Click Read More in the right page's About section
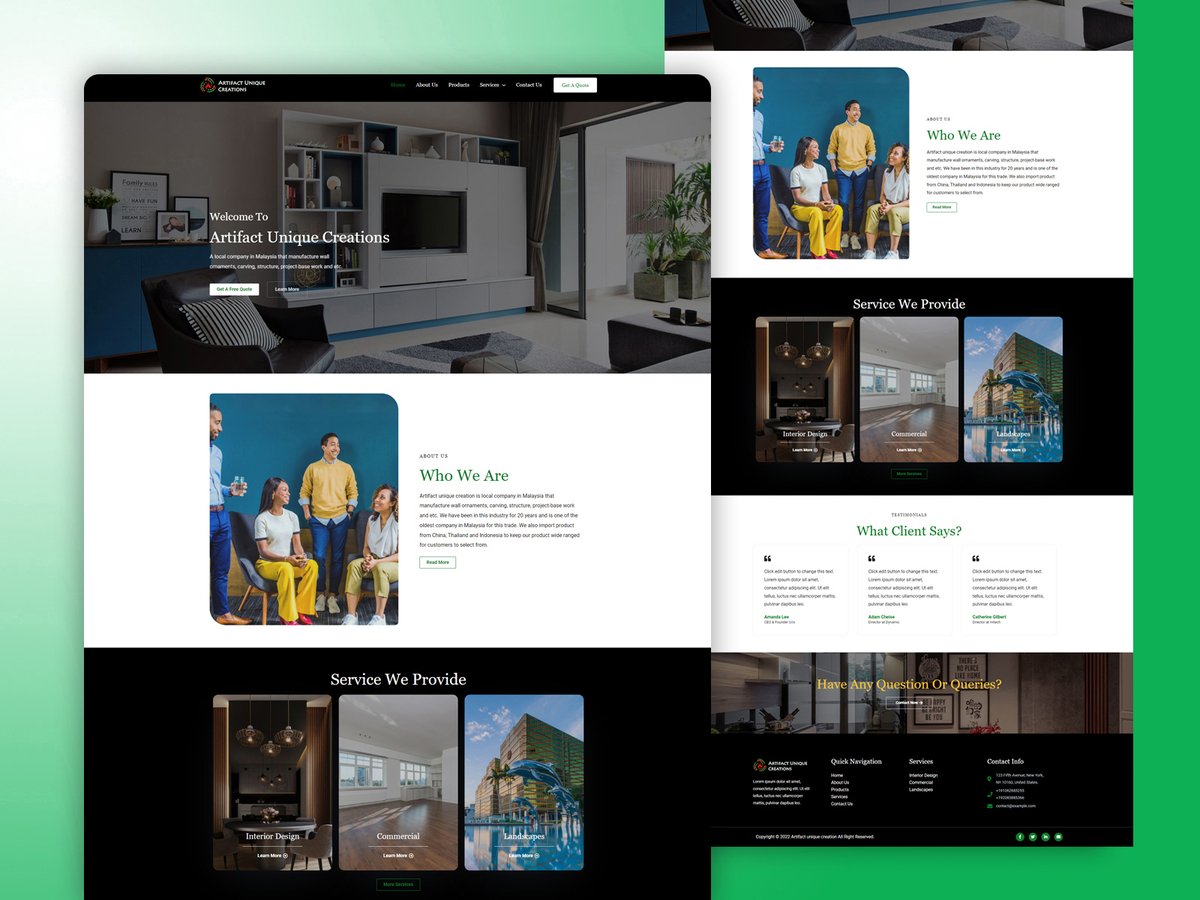The image size is (1200, 900). point(941,207)
